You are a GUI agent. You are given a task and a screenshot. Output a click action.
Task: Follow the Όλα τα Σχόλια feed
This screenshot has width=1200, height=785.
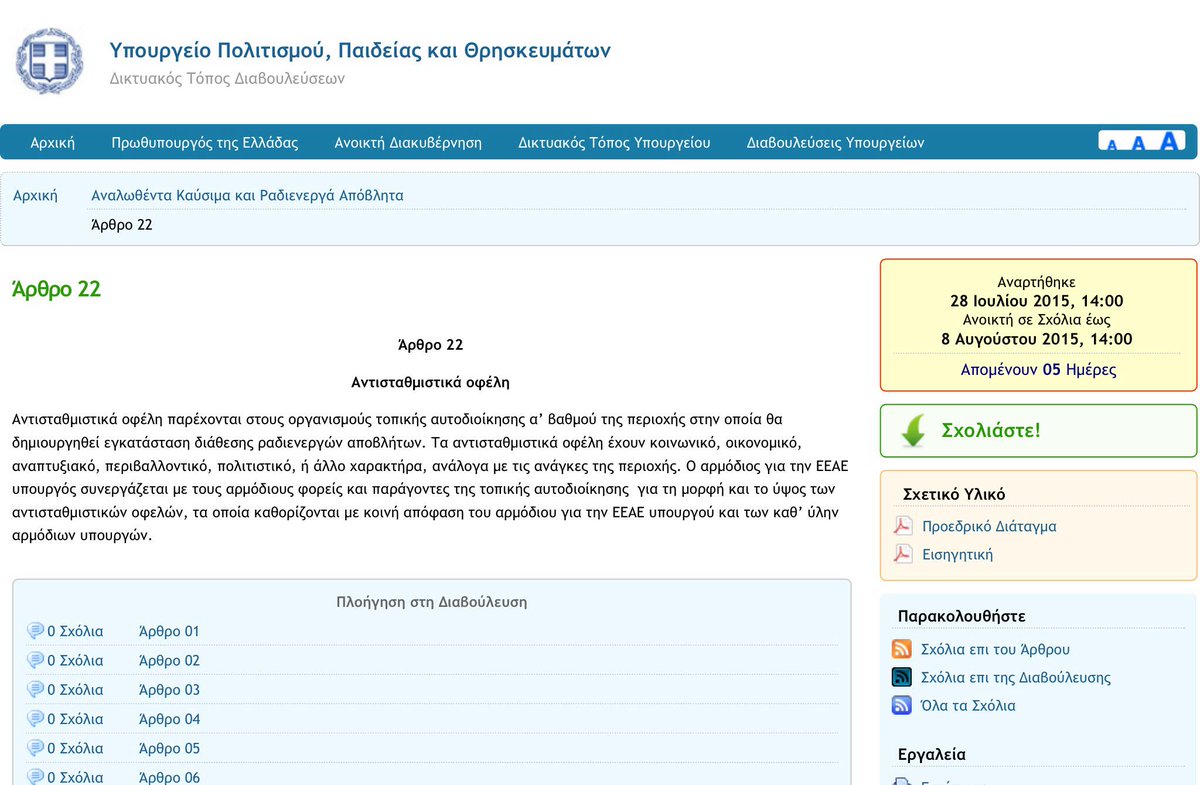[968, 705]
